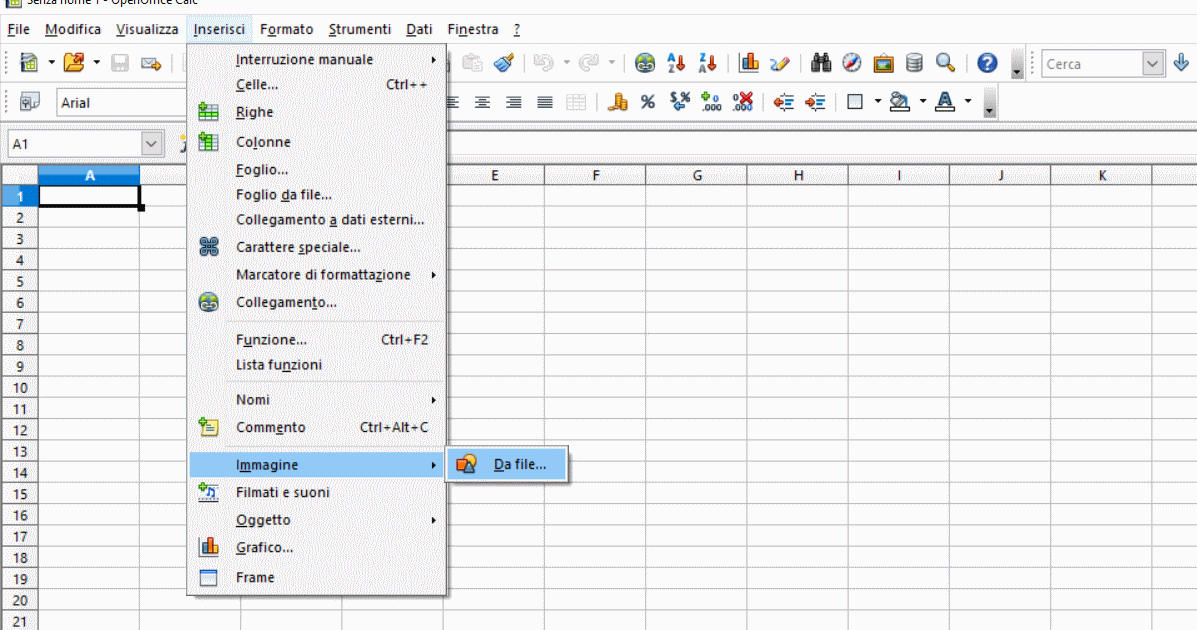Click the Sort Ascending toolbar icon
The width and height of the screenshot is (1197, 630).
coord(676,63)
